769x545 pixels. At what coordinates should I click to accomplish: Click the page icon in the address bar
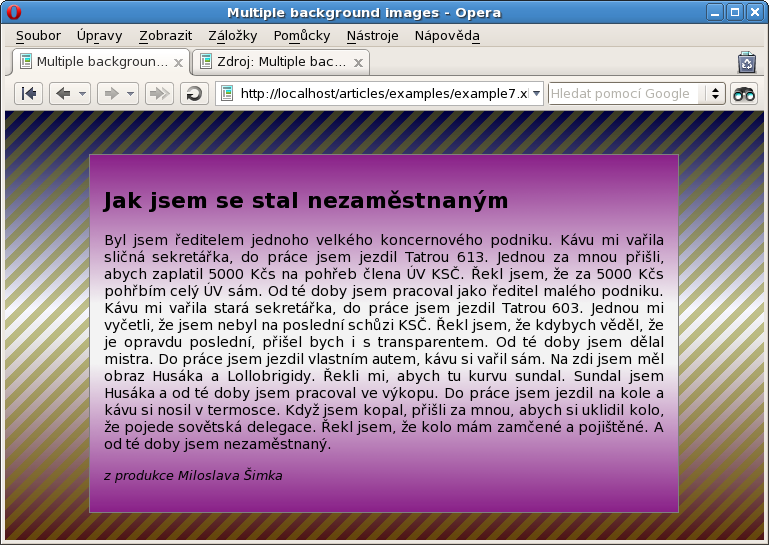point(227,93)
